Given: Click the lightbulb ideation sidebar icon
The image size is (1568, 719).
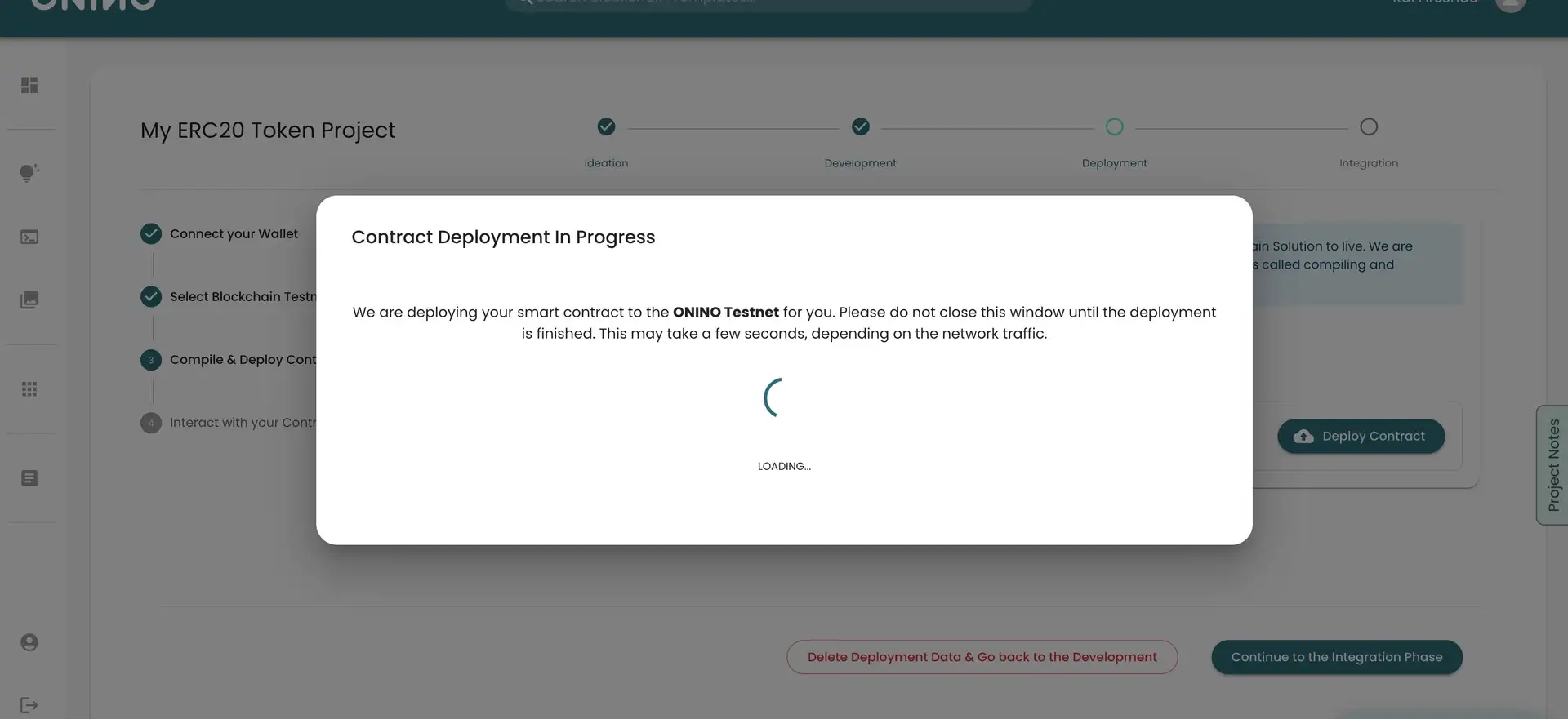Looking at the screenshot, I should click(29, 173).
